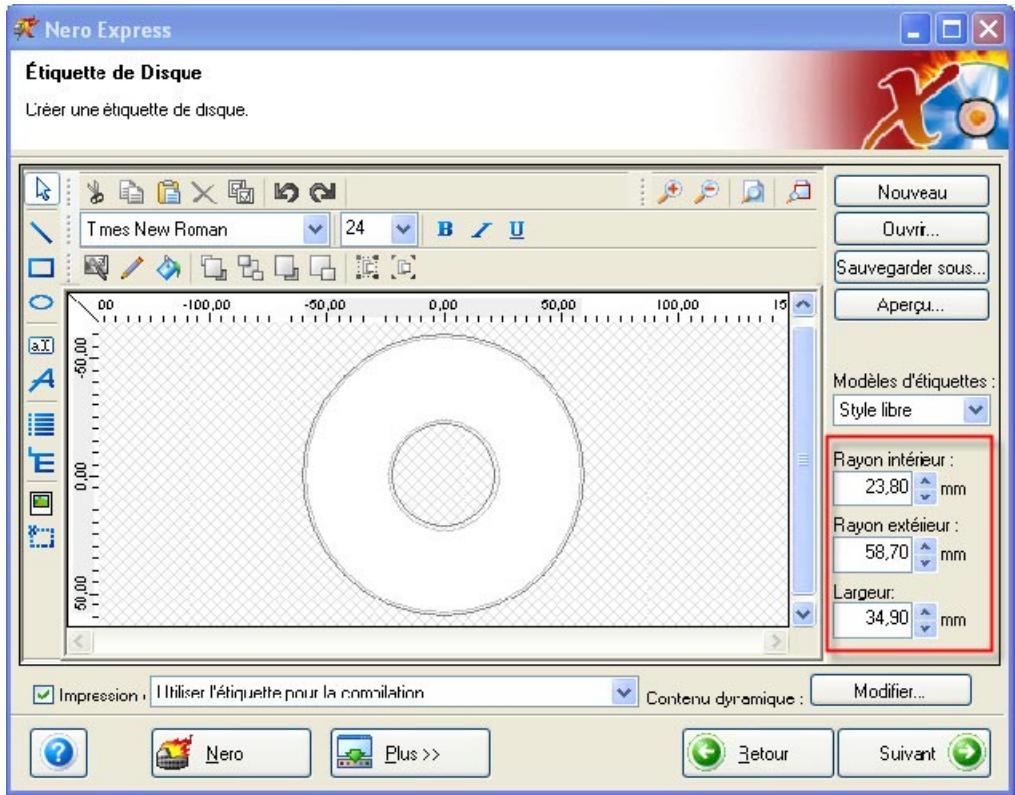
Task: Toggle bold text formatting
Action: coord(445,229)
